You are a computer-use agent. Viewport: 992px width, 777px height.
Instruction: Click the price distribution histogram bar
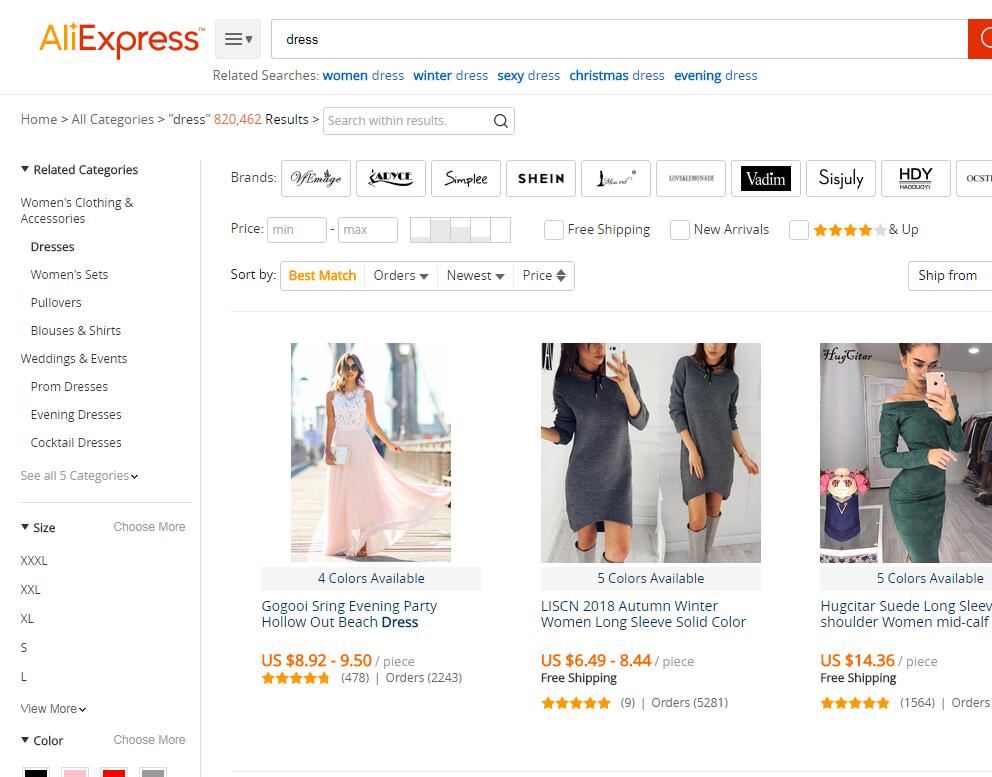[460, 230]
